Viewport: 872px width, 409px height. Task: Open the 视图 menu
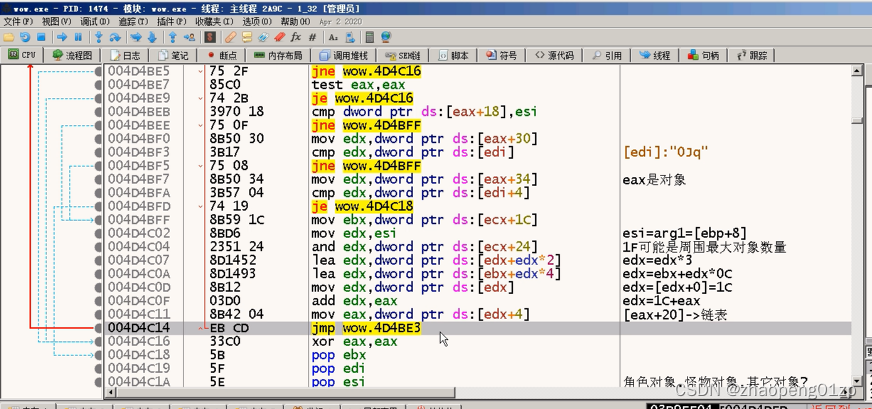tap(56, 22)
